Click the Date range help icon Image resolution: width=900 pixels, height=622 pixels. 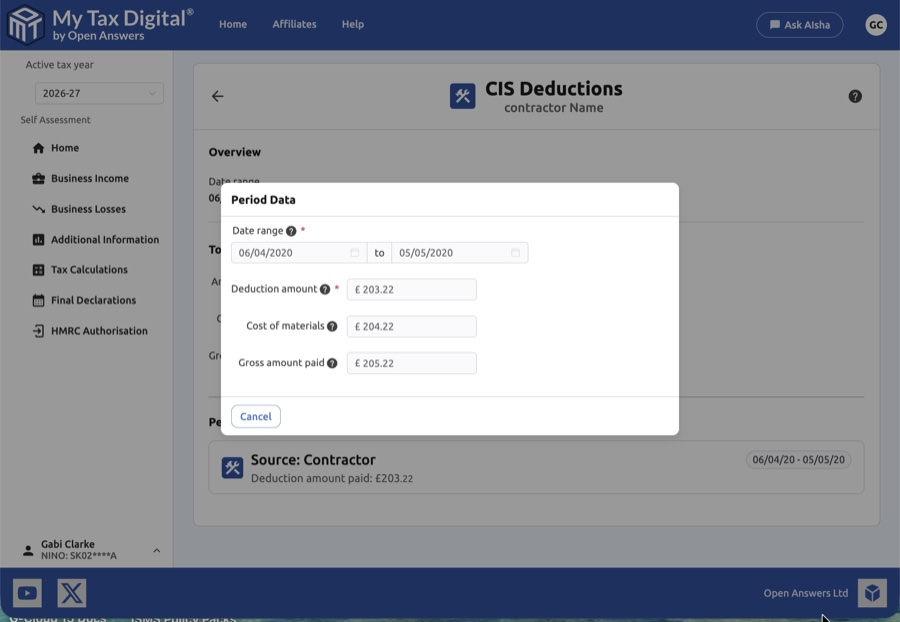pyautogui.click(x=291, y=231)
